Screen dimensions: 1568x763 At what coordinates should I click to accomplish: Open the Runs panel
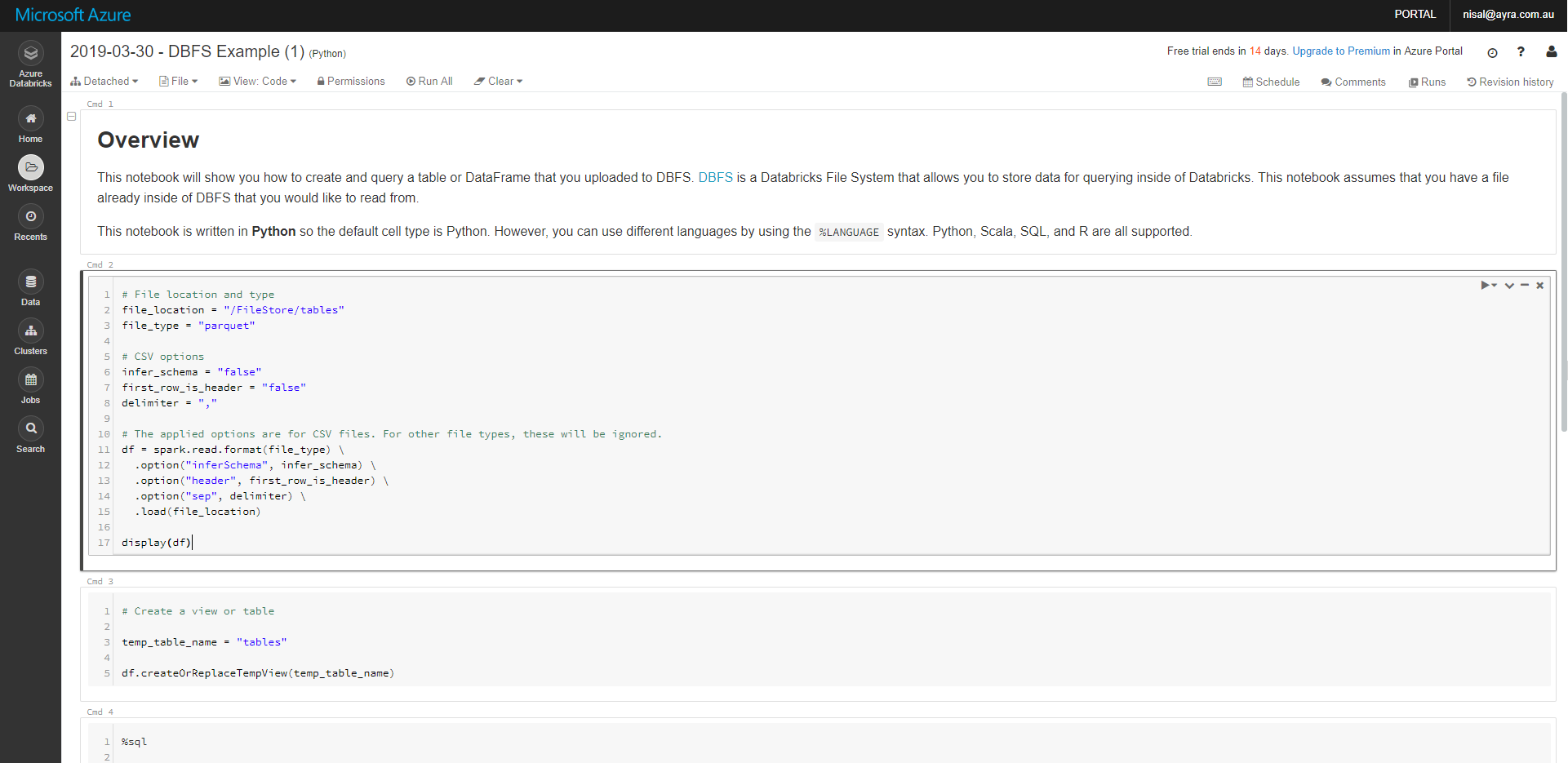coord(1427,82)
